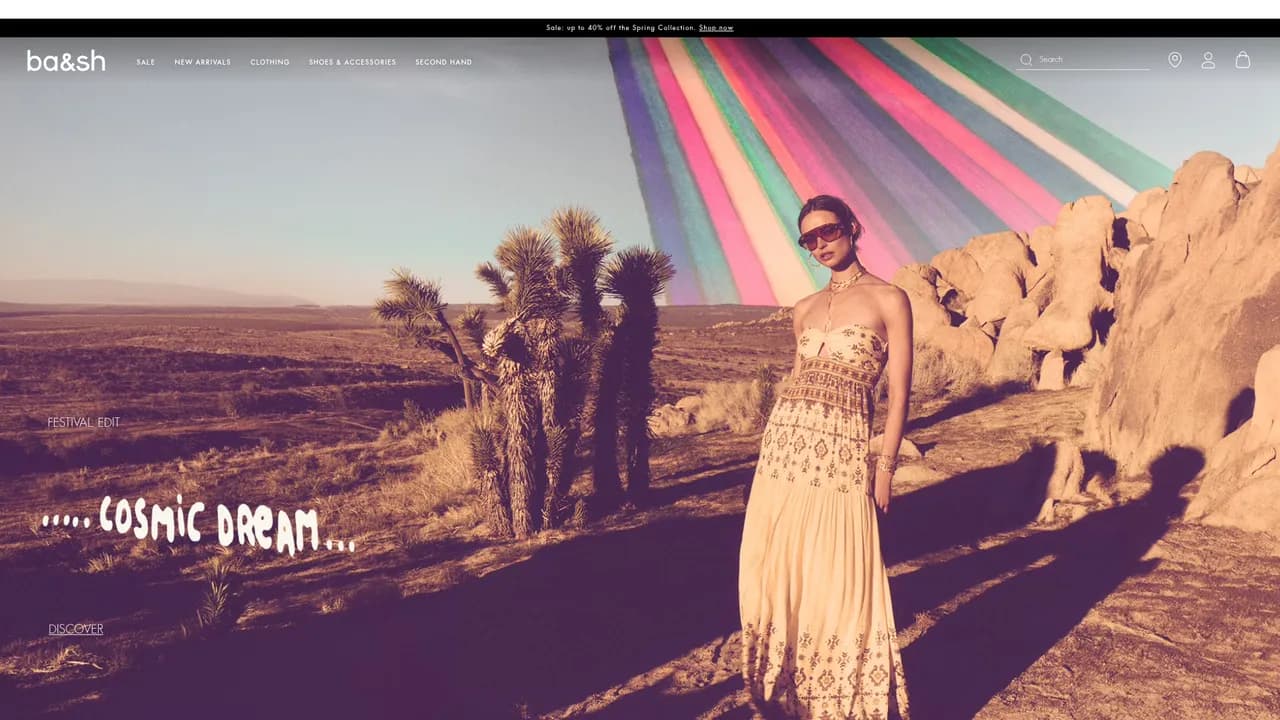Go to the ba&sh logo homepage

click(66, 61)
